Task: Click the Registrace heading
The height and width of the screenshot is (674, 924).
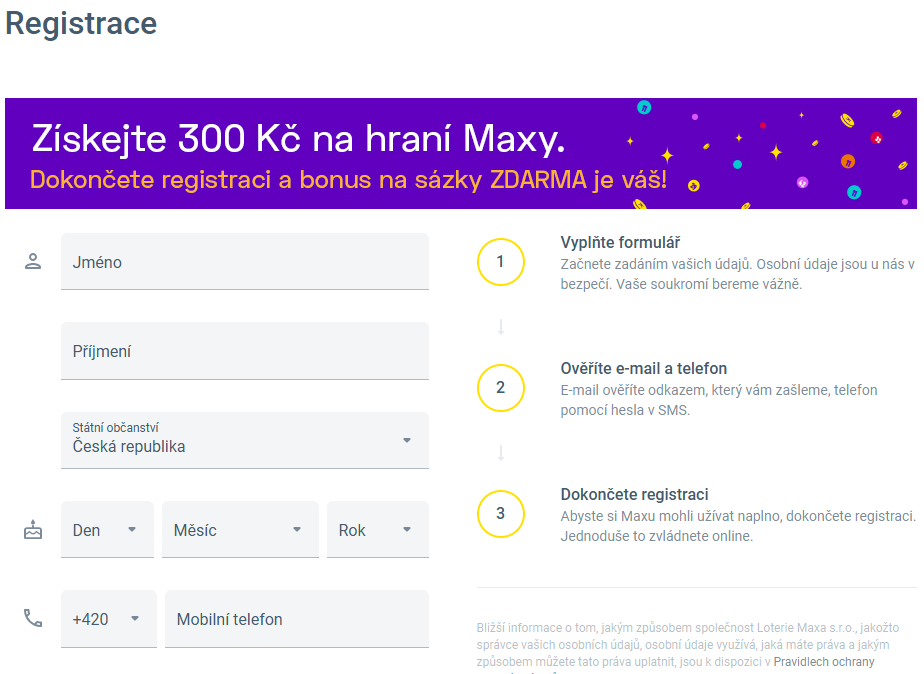Action: [x=81, y=24]
